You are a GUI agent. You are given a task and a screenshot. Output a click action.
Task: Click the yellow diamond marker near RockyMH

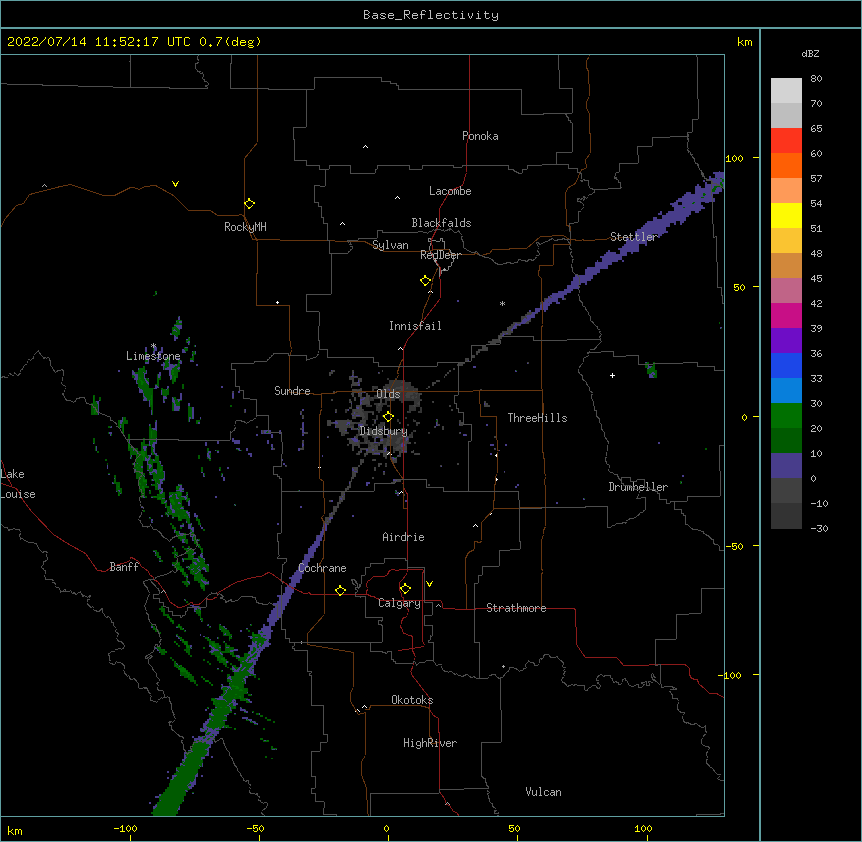pyautogui.click(x=249, y=204)
